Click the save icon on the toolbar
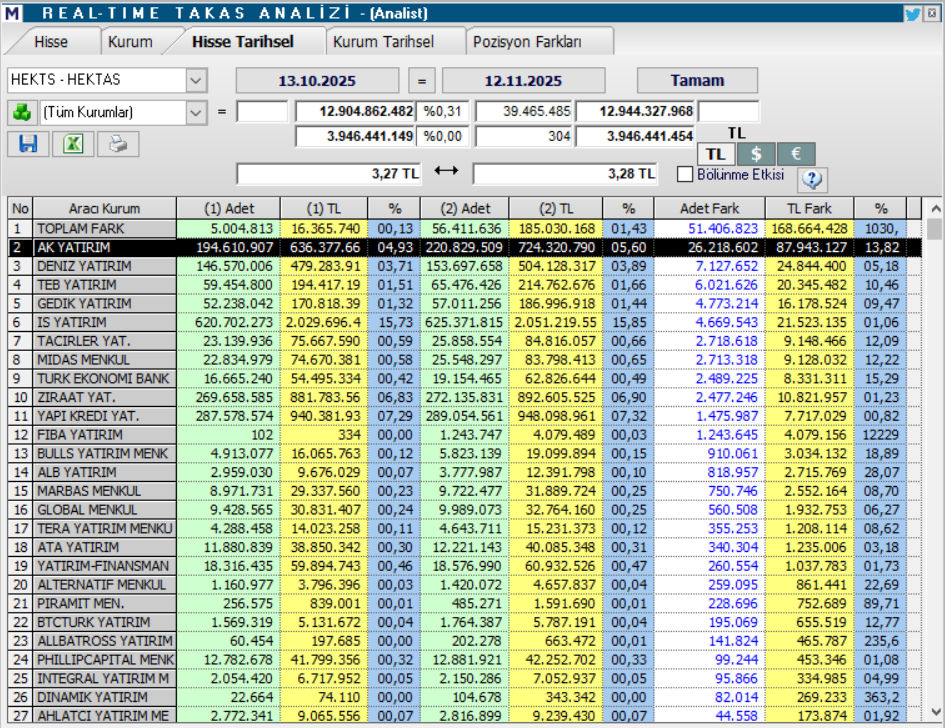945x728 pixels. 28,144
